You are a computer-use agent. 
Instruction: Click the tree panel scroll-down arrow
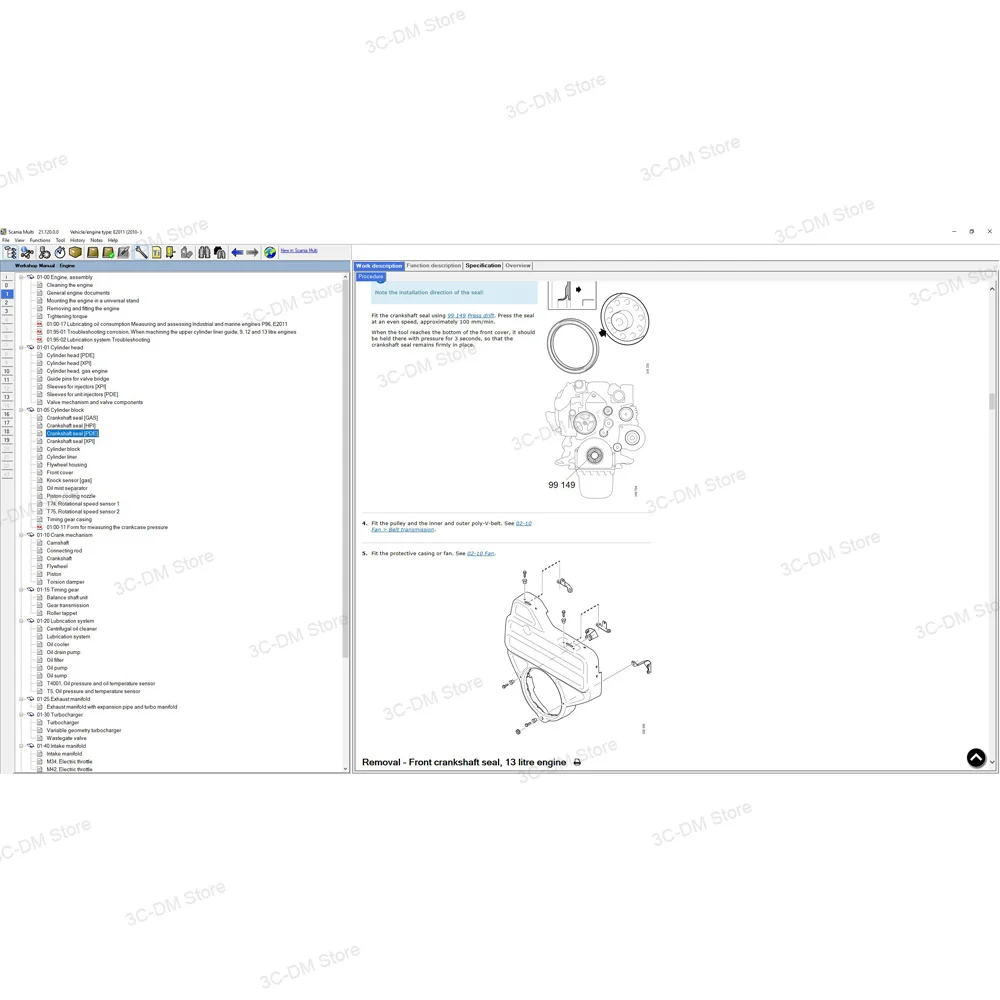[x=346, y=769]
